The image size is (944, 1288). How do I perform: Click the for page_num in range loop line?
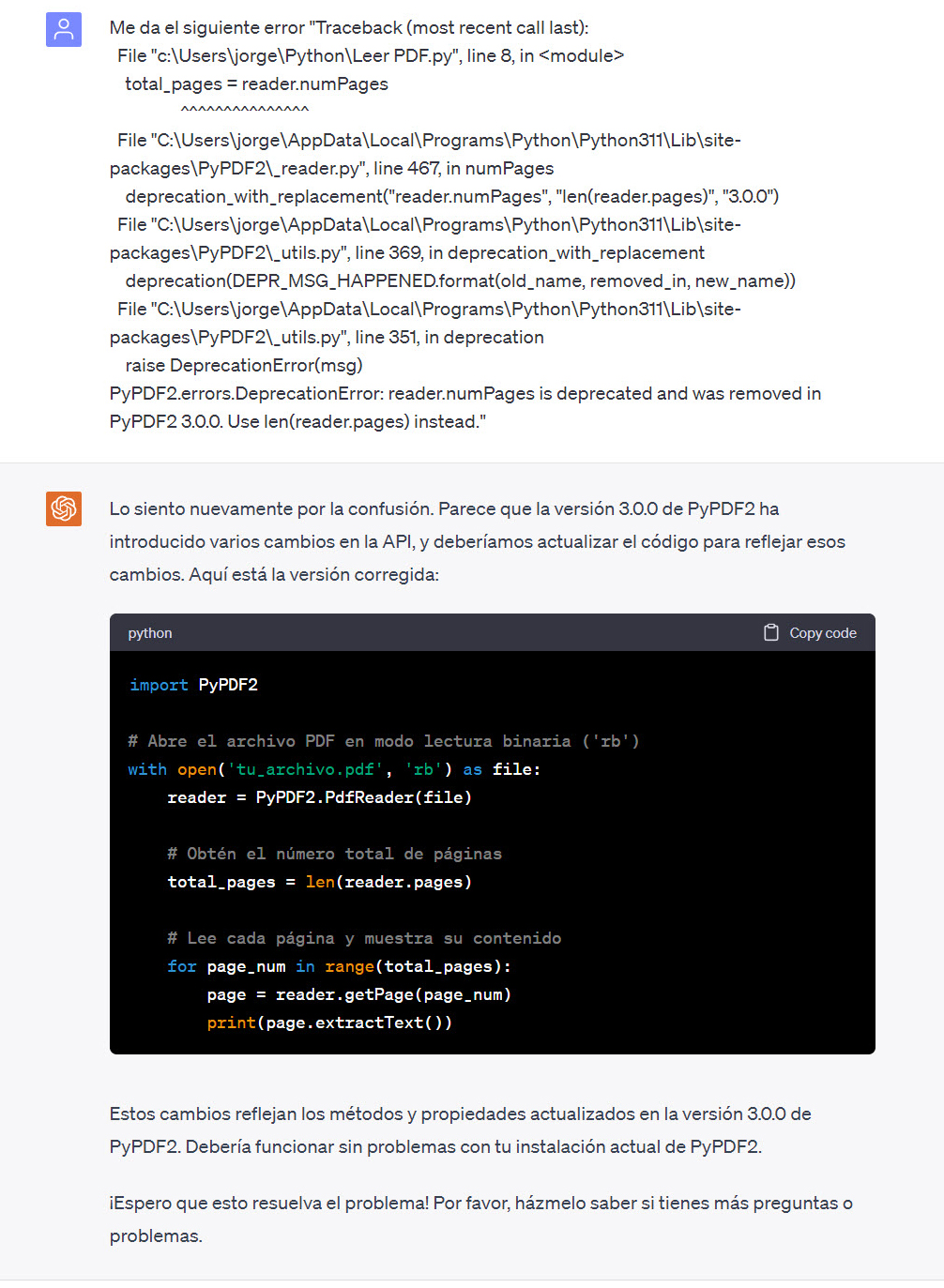point(339,966)
